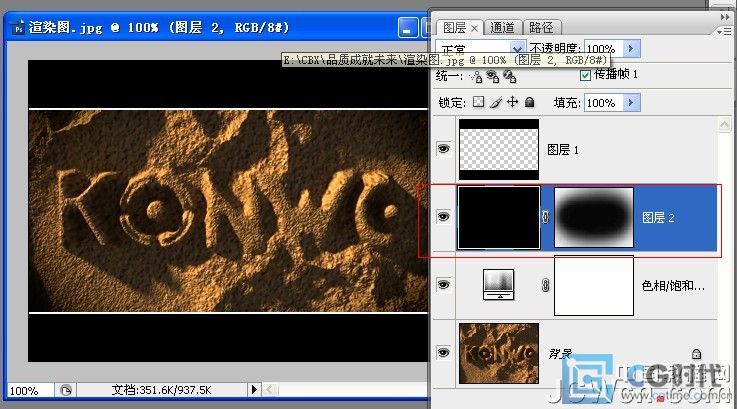Open the blend mode dropdown 正常
This screenshot has height=409, width=737.
(x=517, y=48)
